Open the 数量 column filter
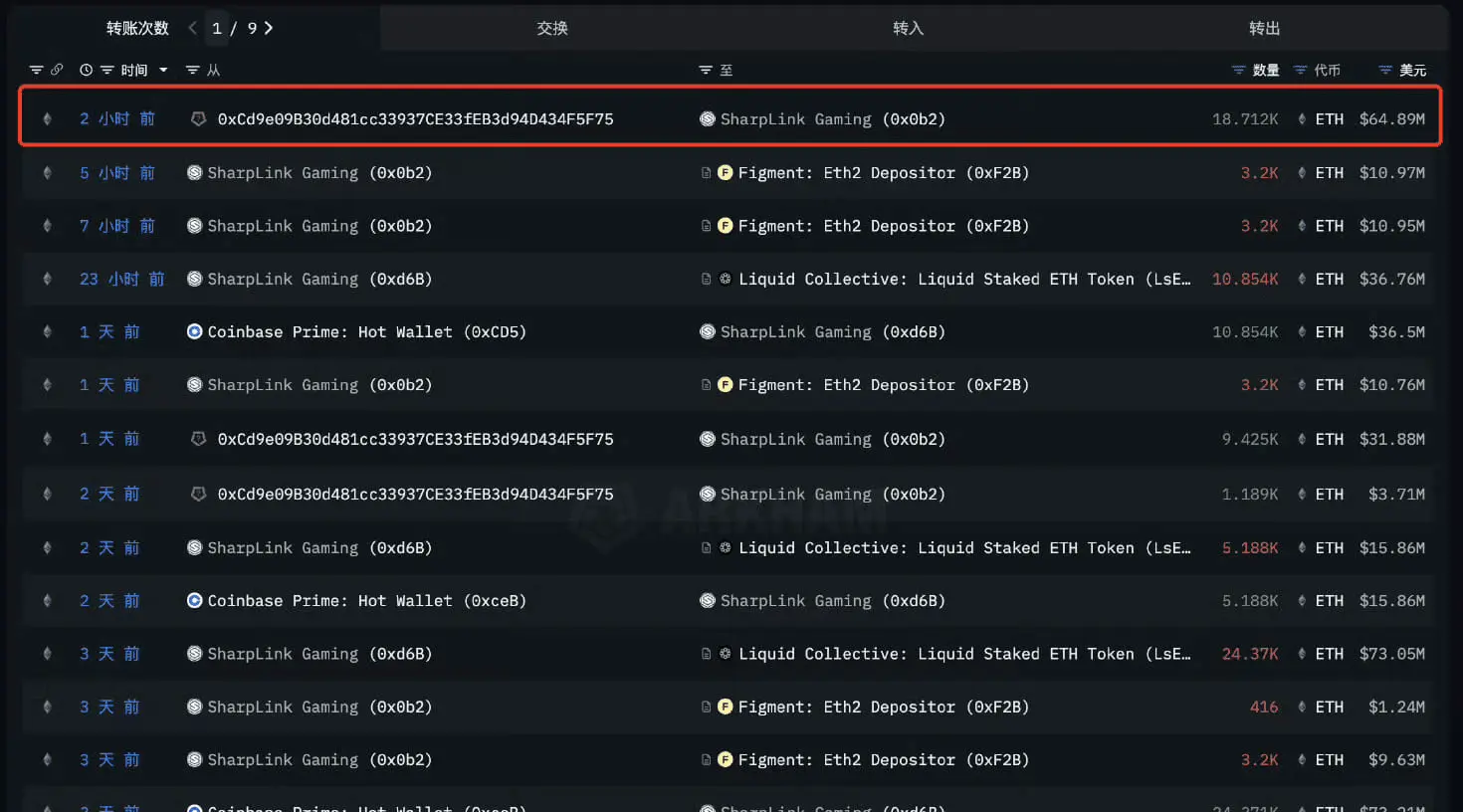1463x812 pixels. (1238, 70)
